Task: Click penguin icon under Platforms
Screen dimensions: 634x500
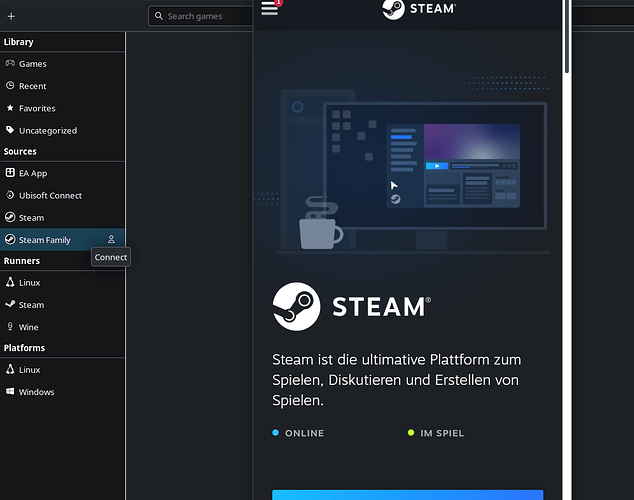Action: coord(10,369)
